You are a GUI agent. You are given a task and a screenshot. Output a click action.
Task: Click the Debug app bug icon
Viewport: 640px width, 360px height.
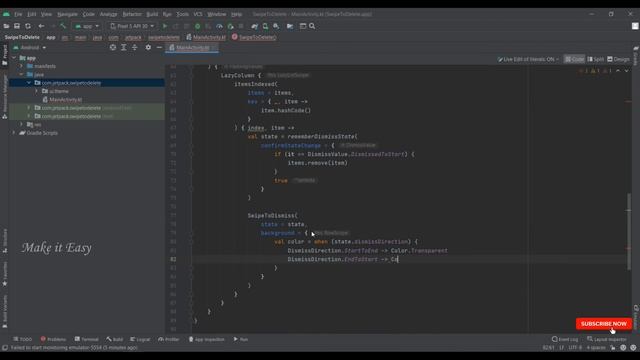point(198,26)
